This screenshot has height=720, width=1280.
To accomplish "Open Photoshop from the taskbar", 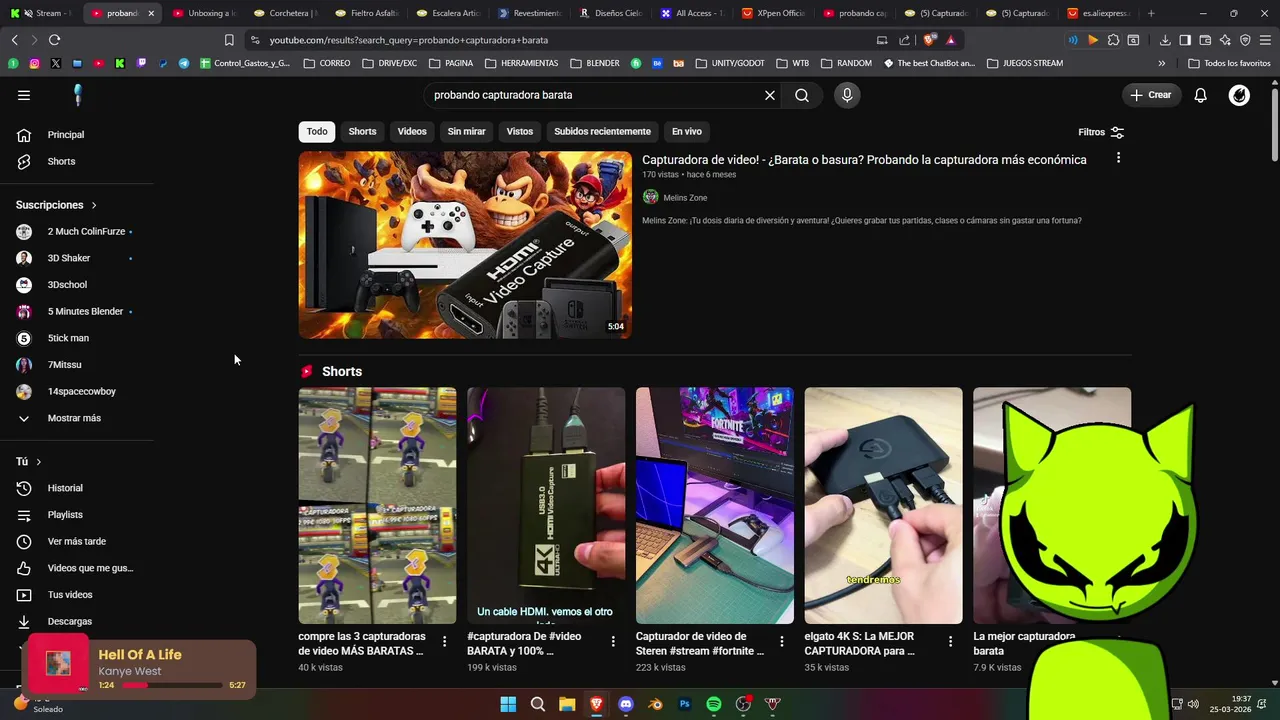I will click(685, 704).
